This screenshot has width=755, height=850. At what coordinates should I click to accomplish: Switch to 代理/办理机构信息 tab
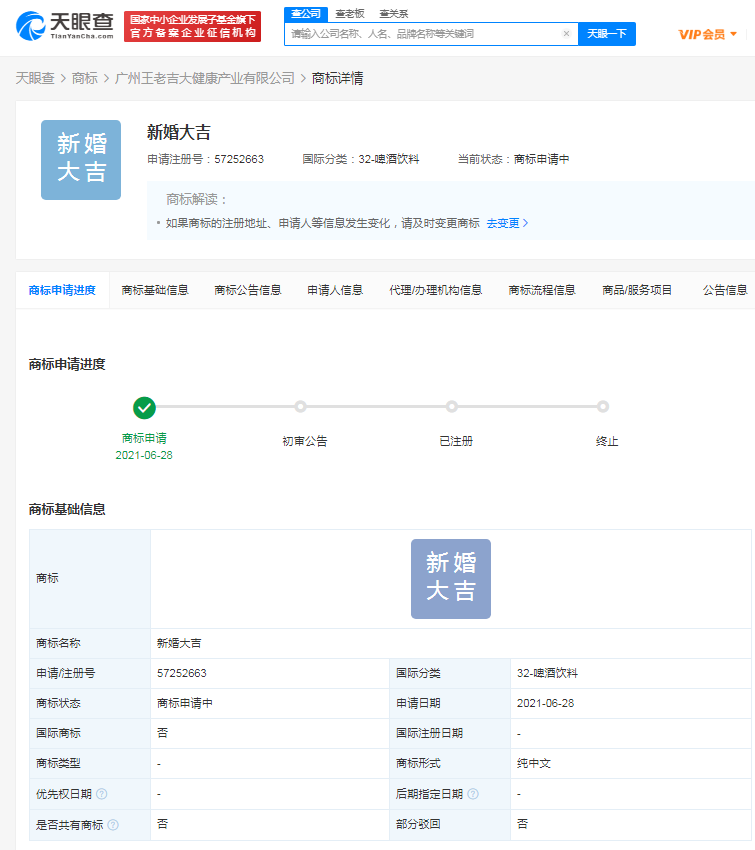[436, 290]
